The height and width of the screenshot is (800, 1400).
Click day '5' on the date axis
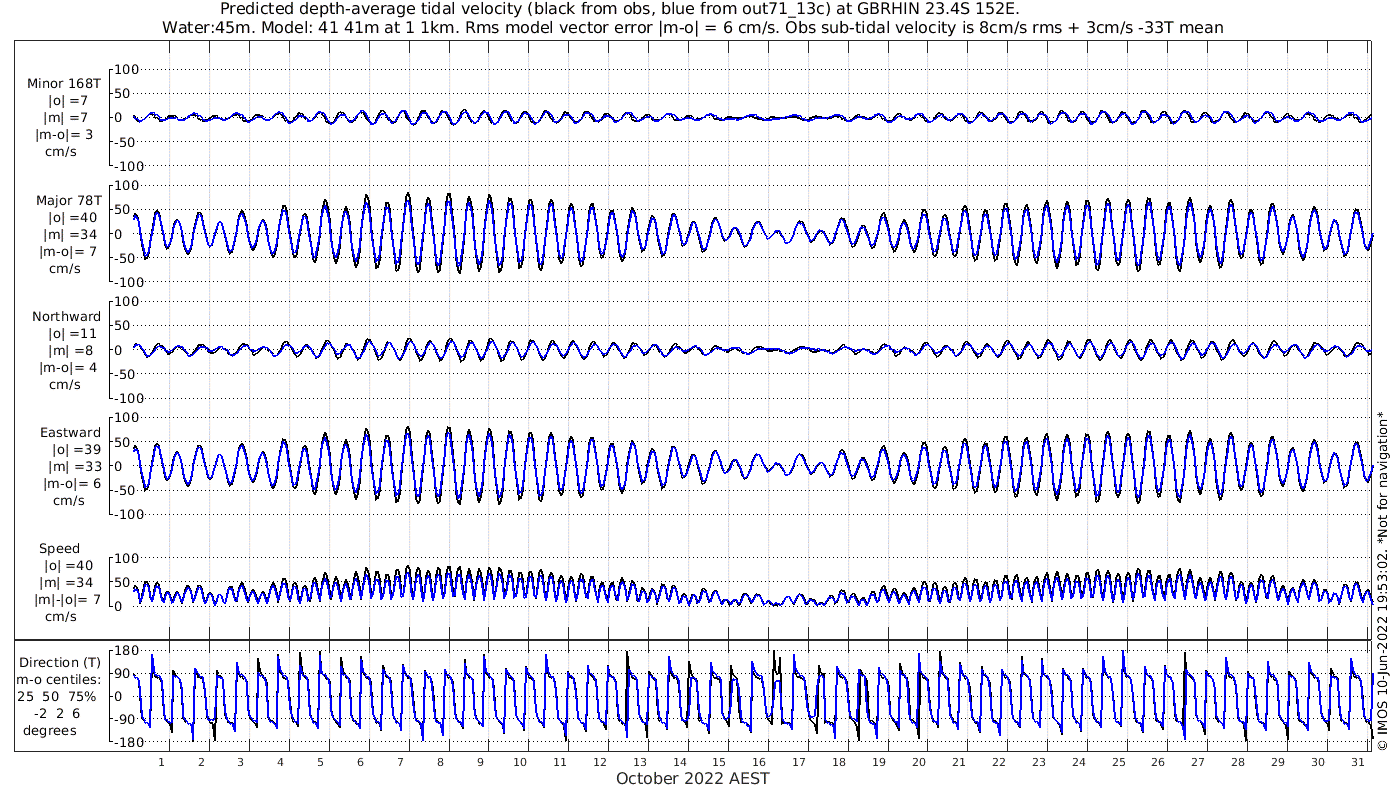pos(320,762)
